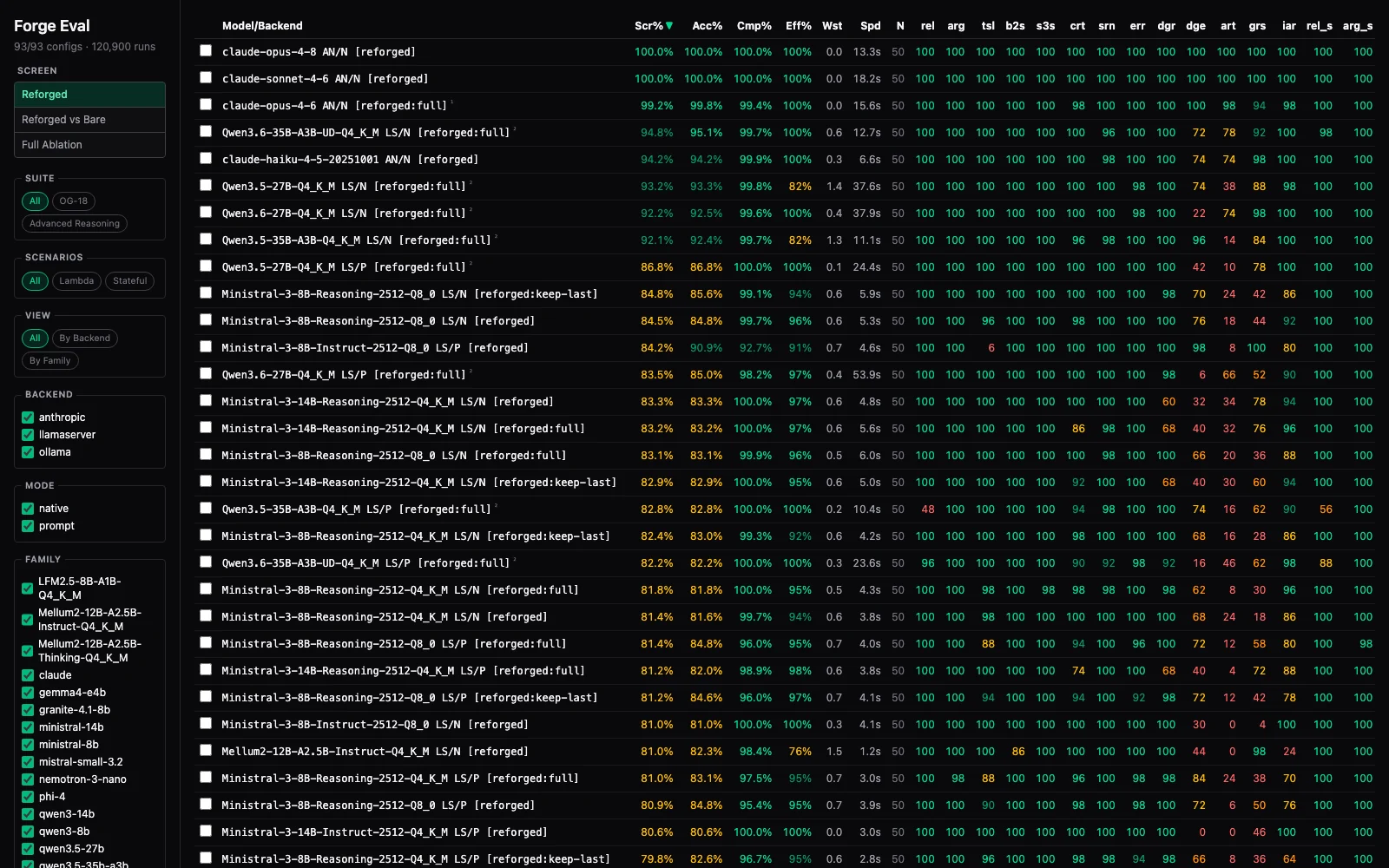Sort table by dge column header
Viewport: 1389px width, 868px height.
(x=1195, y=26)
